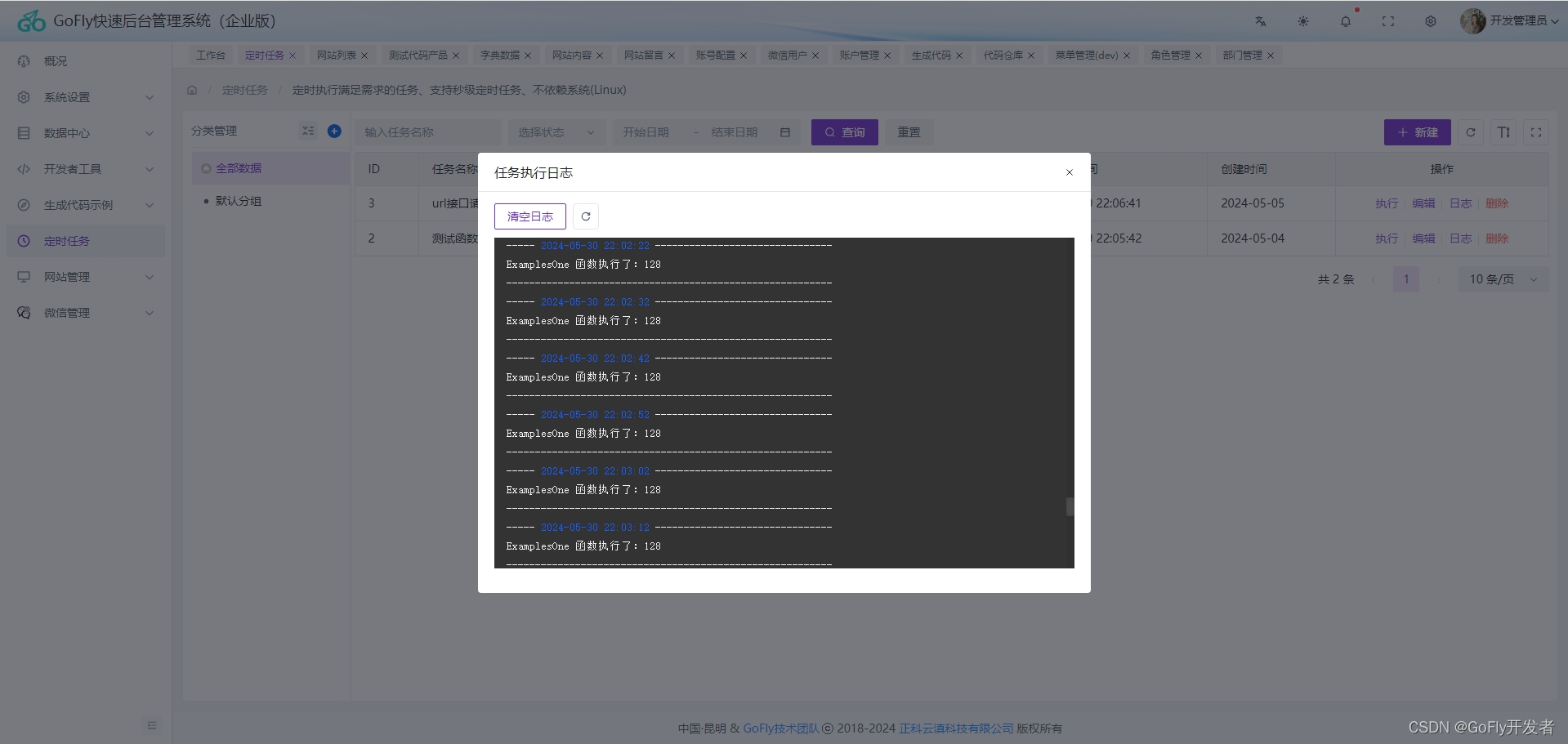The image size is (1568, 744).
Task: Click the log panel scrollbar thumb
Action: [x=1070, y=506]
